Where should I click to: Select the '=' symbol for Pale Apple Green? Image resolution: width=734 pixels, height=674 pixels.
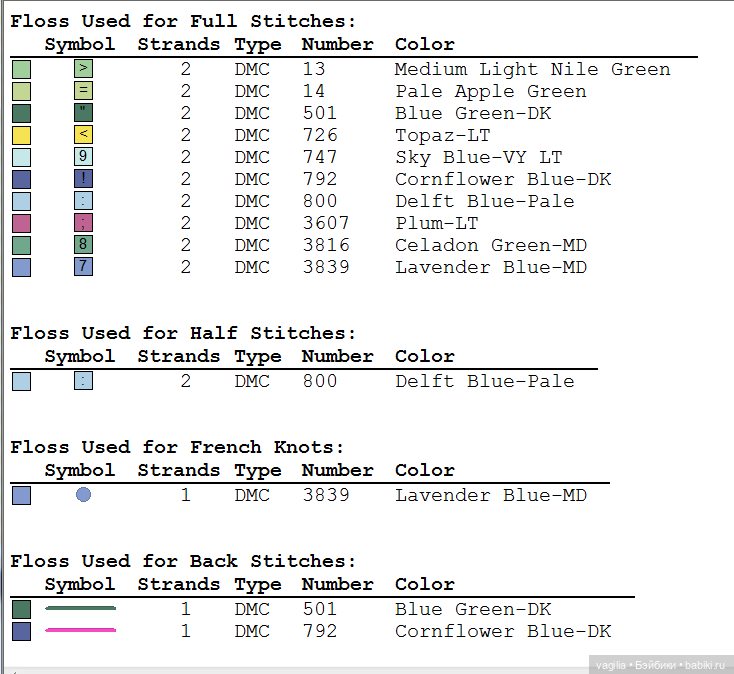pos(83,91)
